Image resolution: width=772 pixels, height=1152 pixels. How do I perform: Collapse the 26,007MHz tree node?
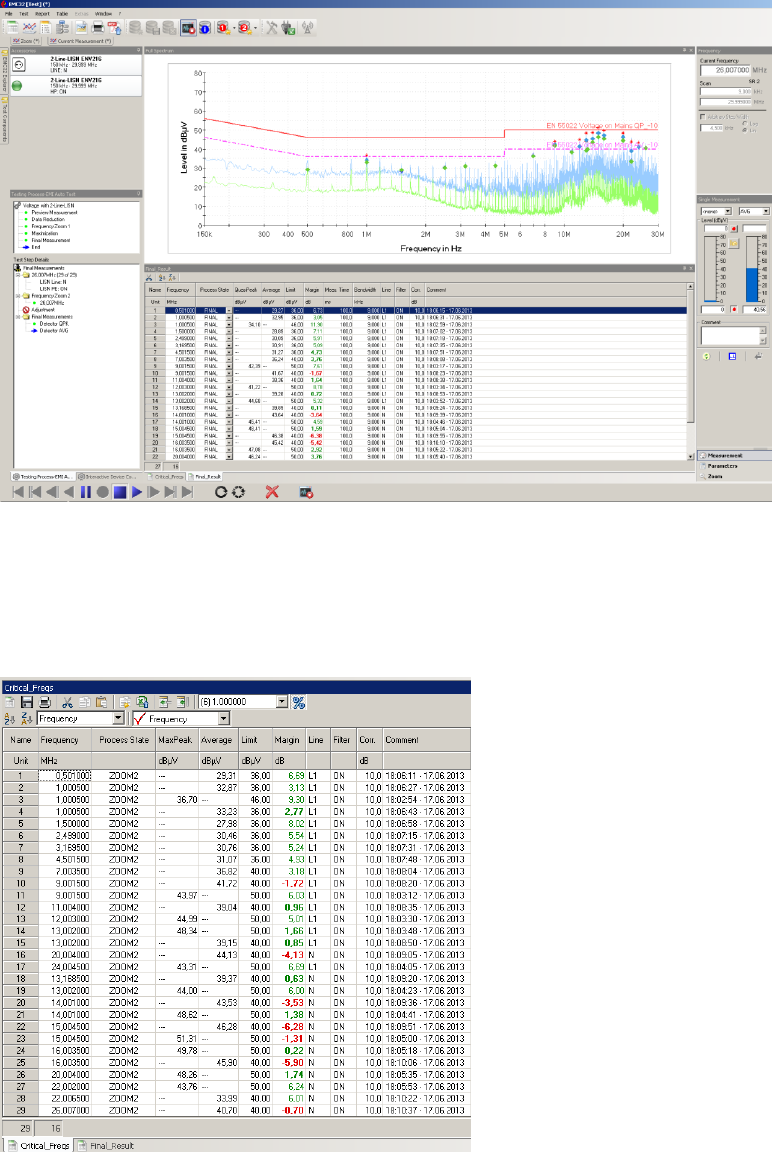[x=18, y=275]
